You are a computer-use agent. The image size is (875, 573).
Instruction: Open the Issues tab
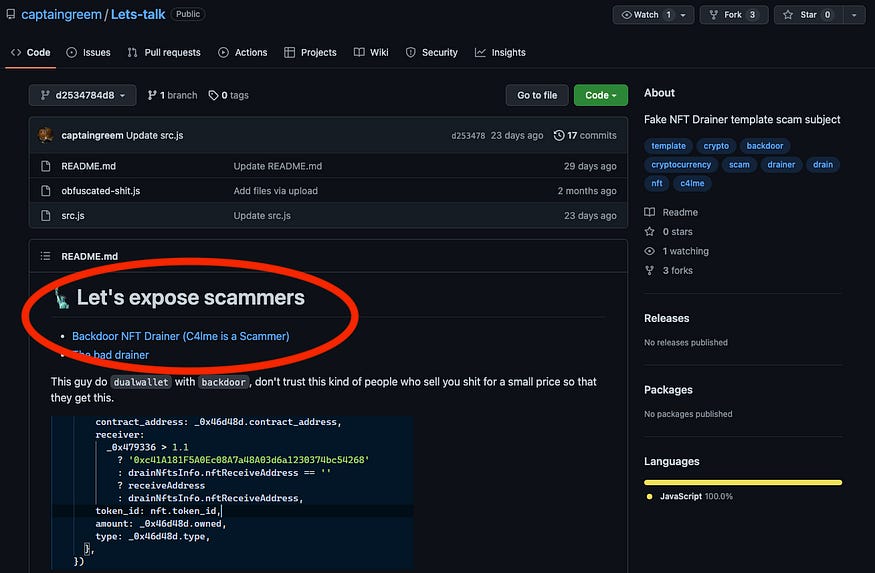[88, 52]
